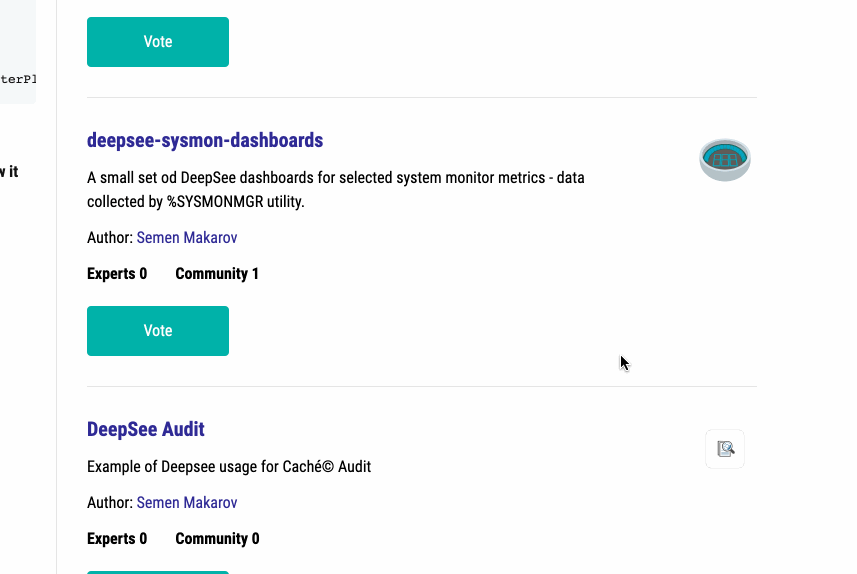Open the Semen Makarov author link under DeepSee Audit
This screenshot has height=574, width=857.
pos(187,502)
